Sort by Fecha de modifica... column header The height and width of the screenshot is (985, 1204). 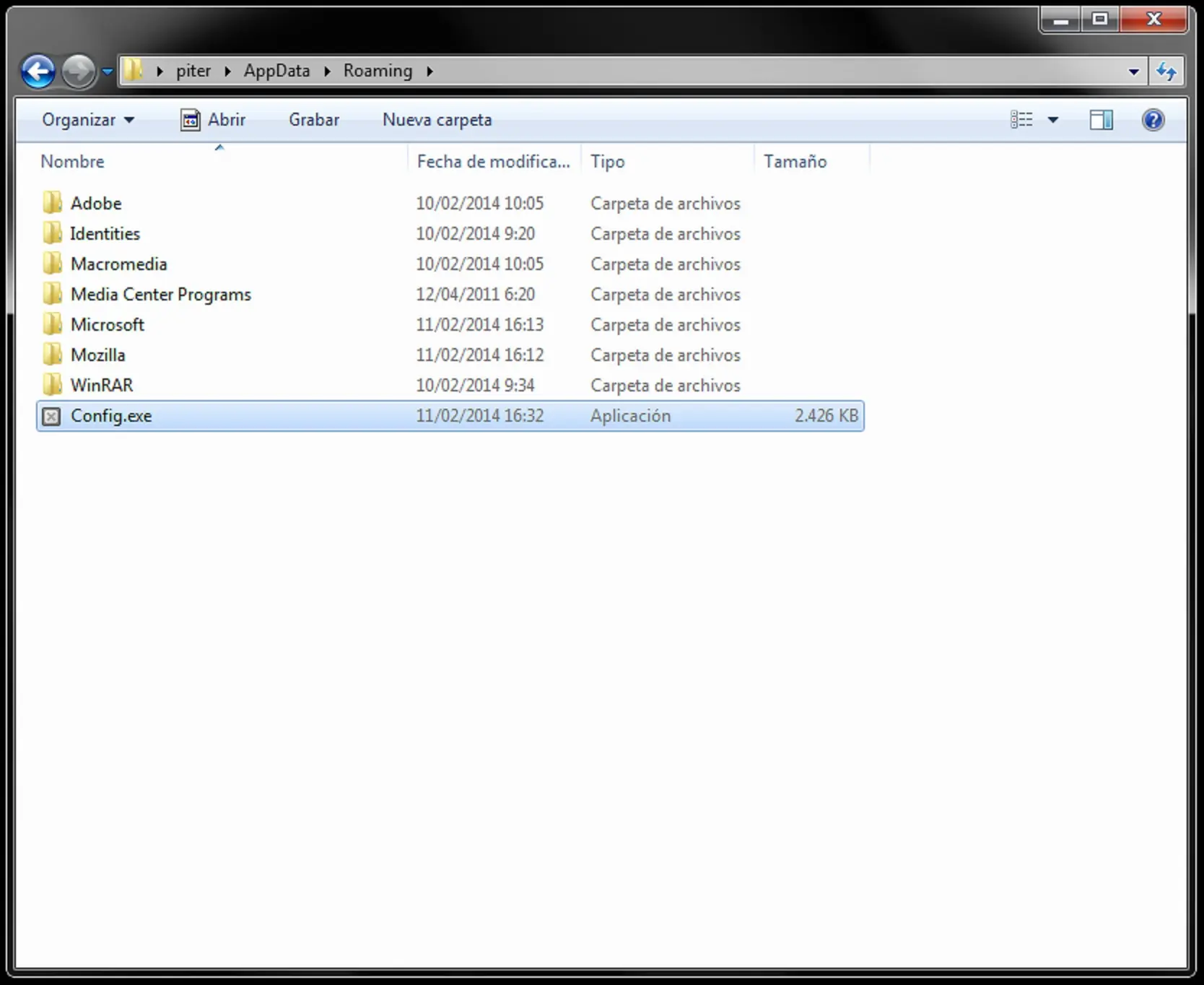pos(494,161)
